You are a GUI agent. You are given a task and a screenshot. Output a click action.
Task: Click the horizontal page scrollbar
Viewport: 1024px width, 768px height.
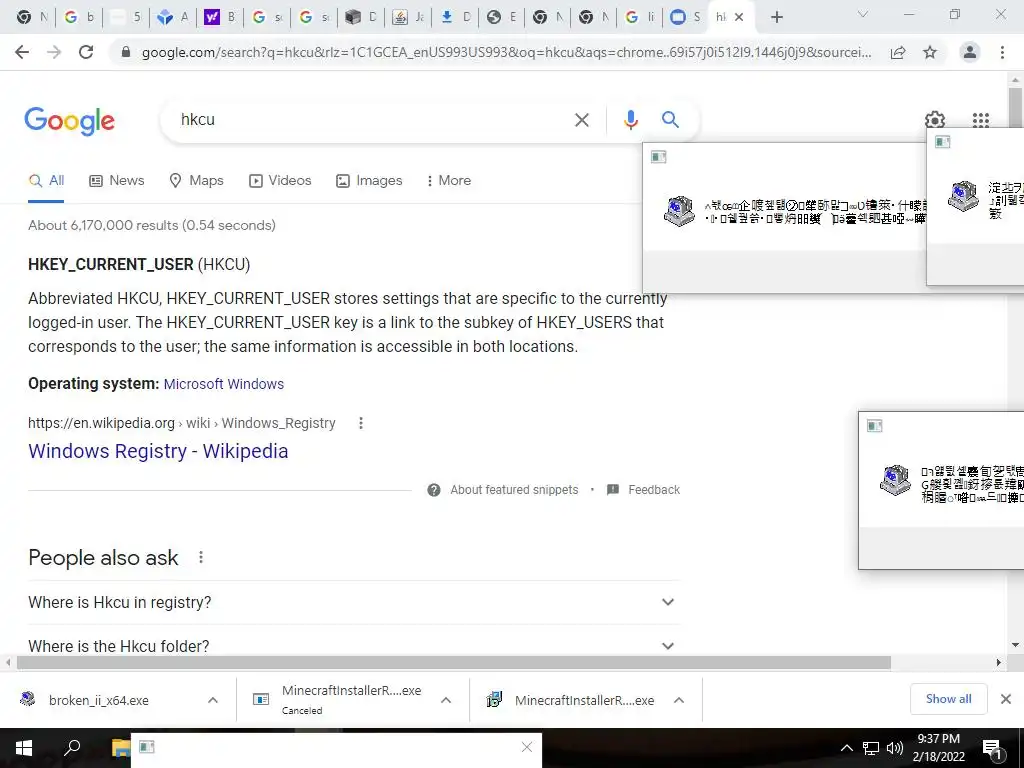pos(454,662)
